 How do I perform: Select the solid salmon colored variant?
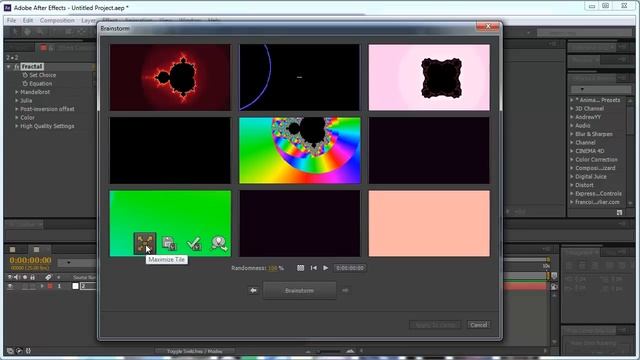point(429,223)
